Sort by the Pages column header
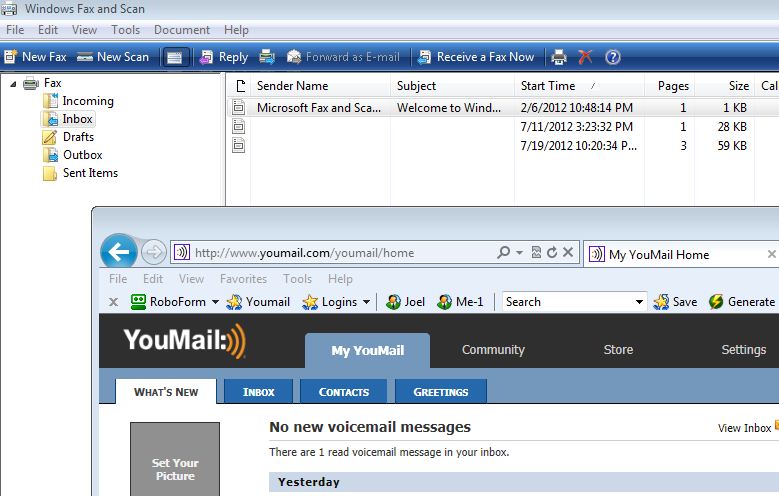Viewport: 779px width, 496px height. 669,86
